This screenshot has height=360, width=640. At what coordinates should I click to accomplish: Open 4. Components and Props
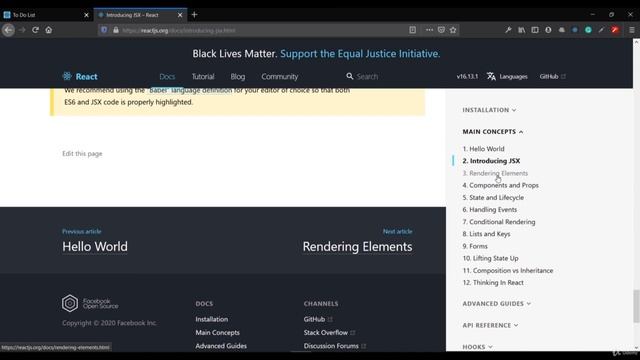point(500,185)
